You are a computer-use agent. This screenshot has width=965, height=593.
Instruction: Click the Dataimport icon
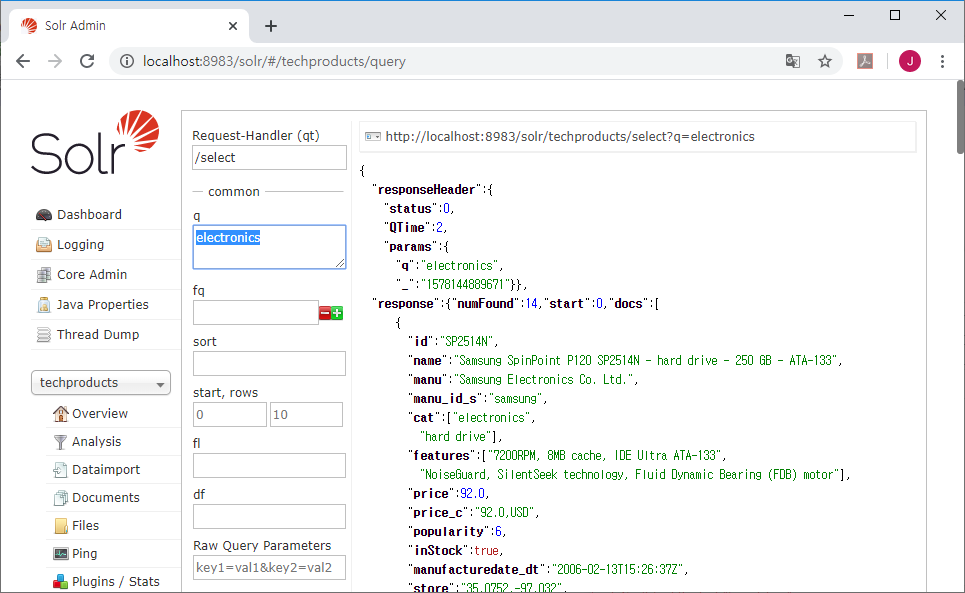click(60, 470)
